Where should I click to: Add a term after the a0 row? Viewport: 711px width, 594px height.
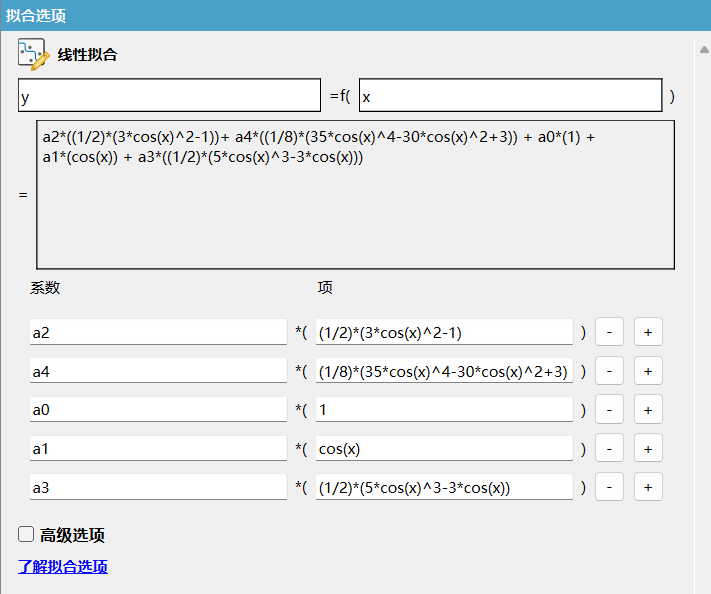pyautogui.click(x=648, y=410)
